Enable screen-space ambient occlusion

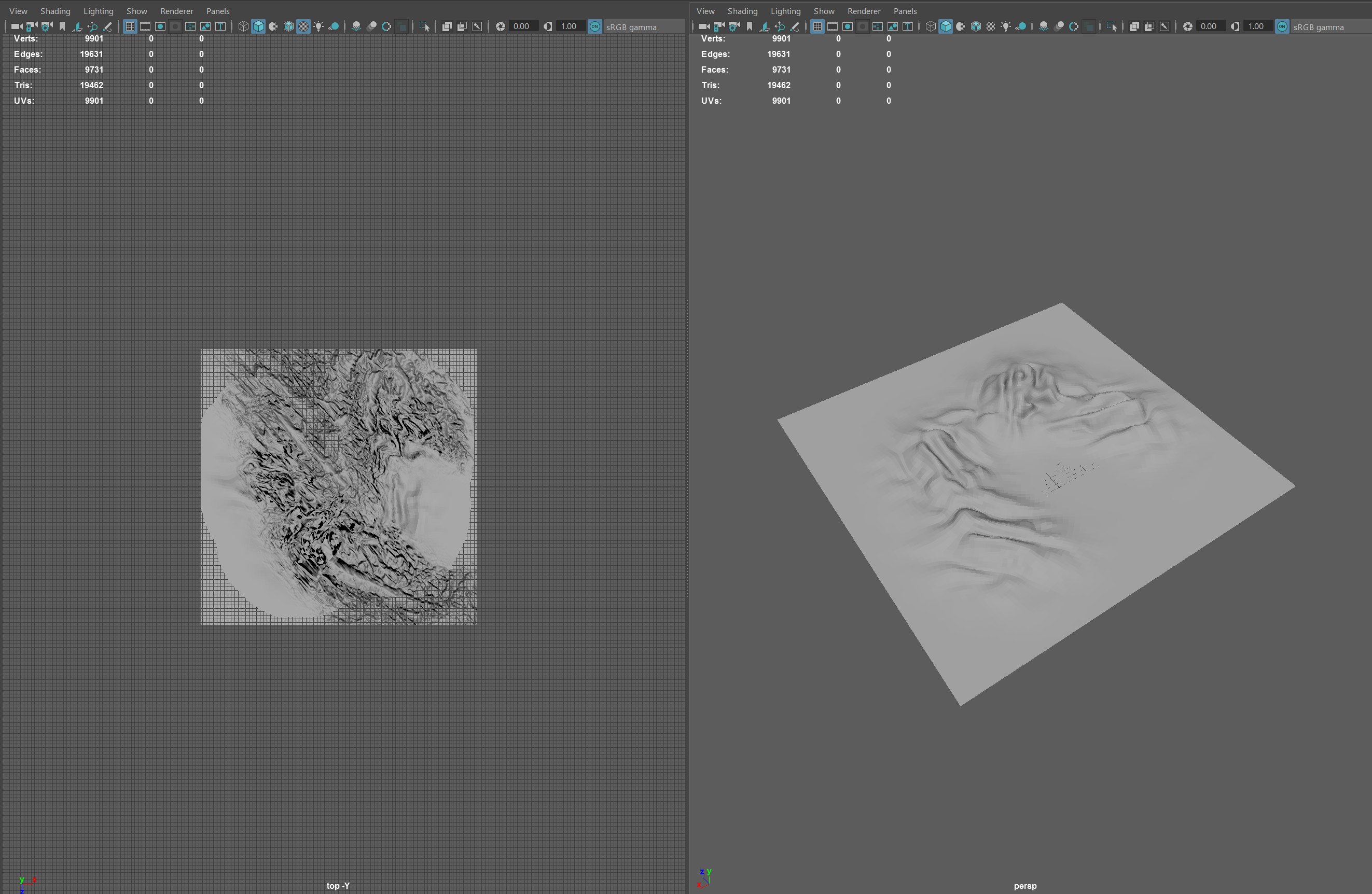click(x=357, y=26)
